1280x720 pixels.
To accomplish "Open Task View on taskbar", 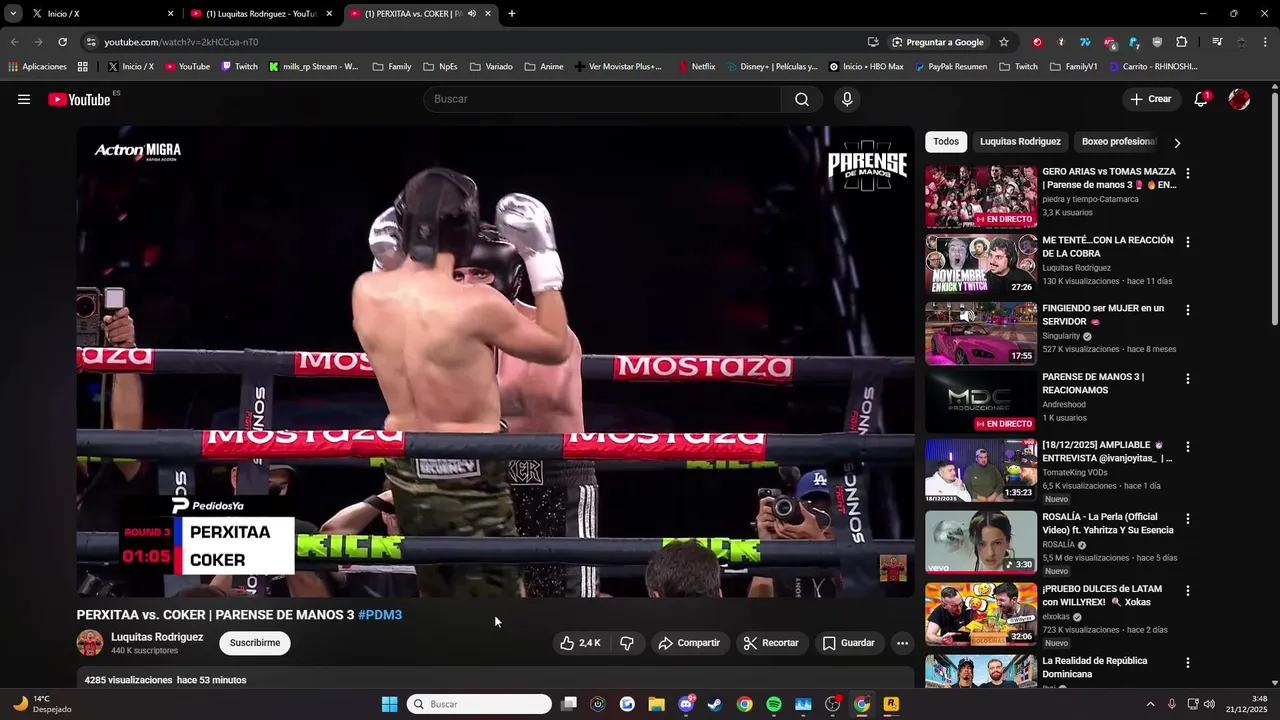I will [x=569, y=704].
